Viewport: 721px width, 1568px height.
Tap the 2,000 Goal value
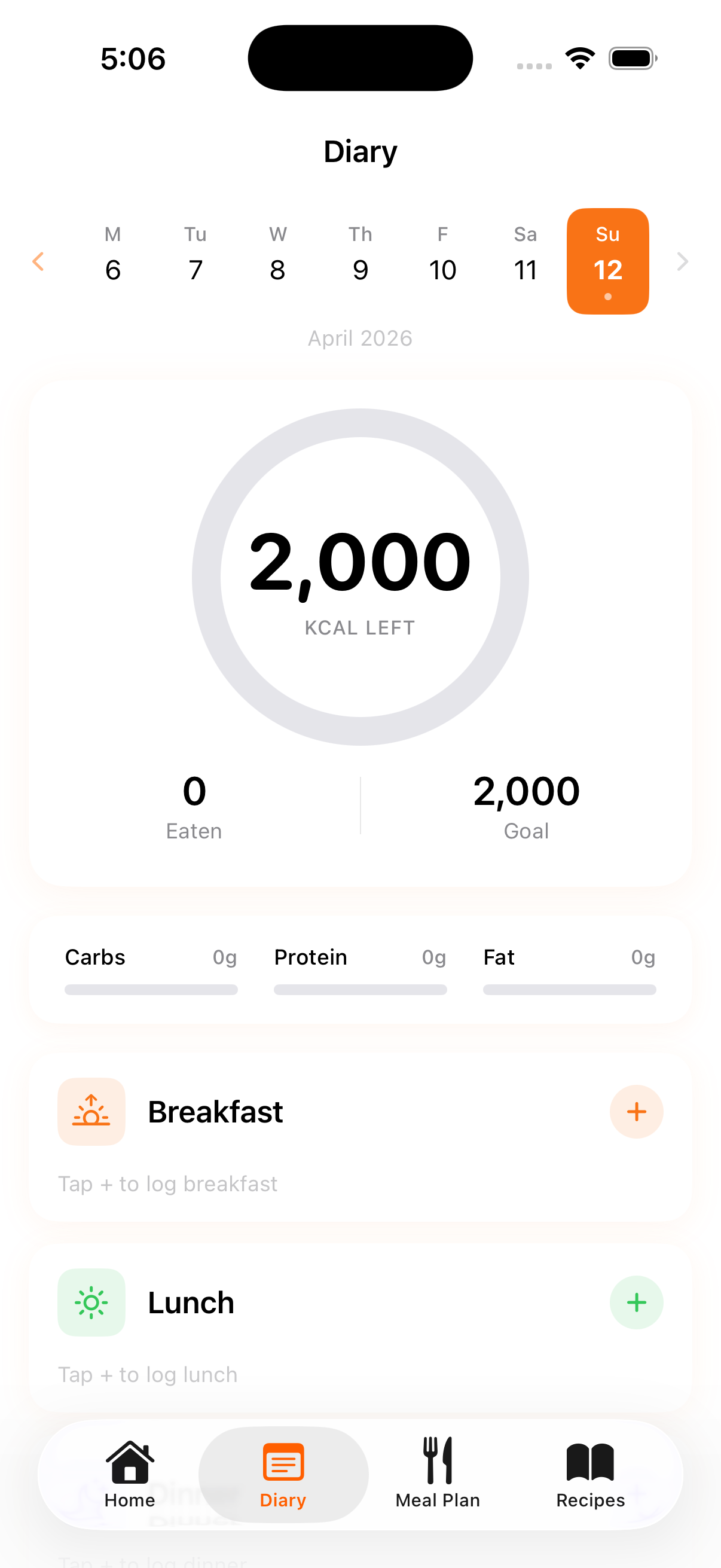pyautogui.click(x=526, y=792)
